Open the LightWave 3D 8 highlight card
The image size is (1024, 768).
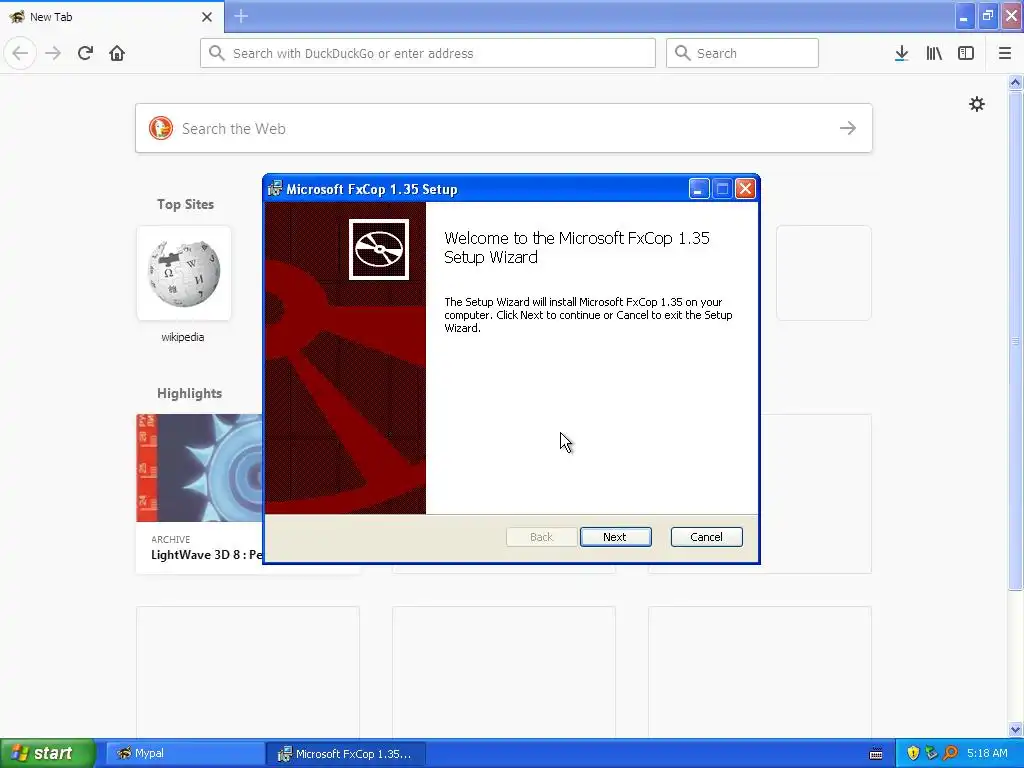tap(199, 494)
